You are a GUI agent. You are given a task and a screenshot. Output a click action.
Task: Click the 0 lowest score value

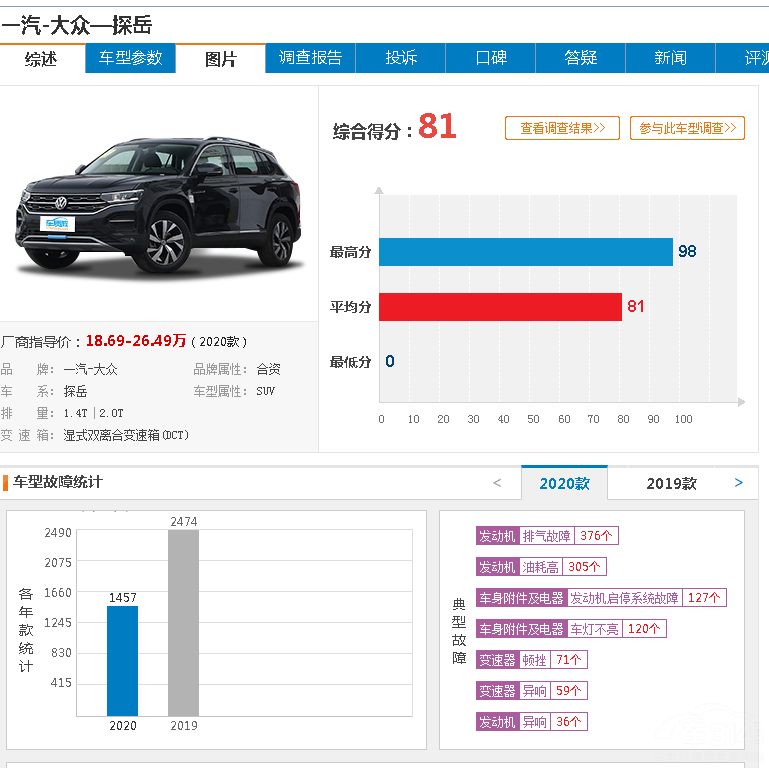(389, 361)
